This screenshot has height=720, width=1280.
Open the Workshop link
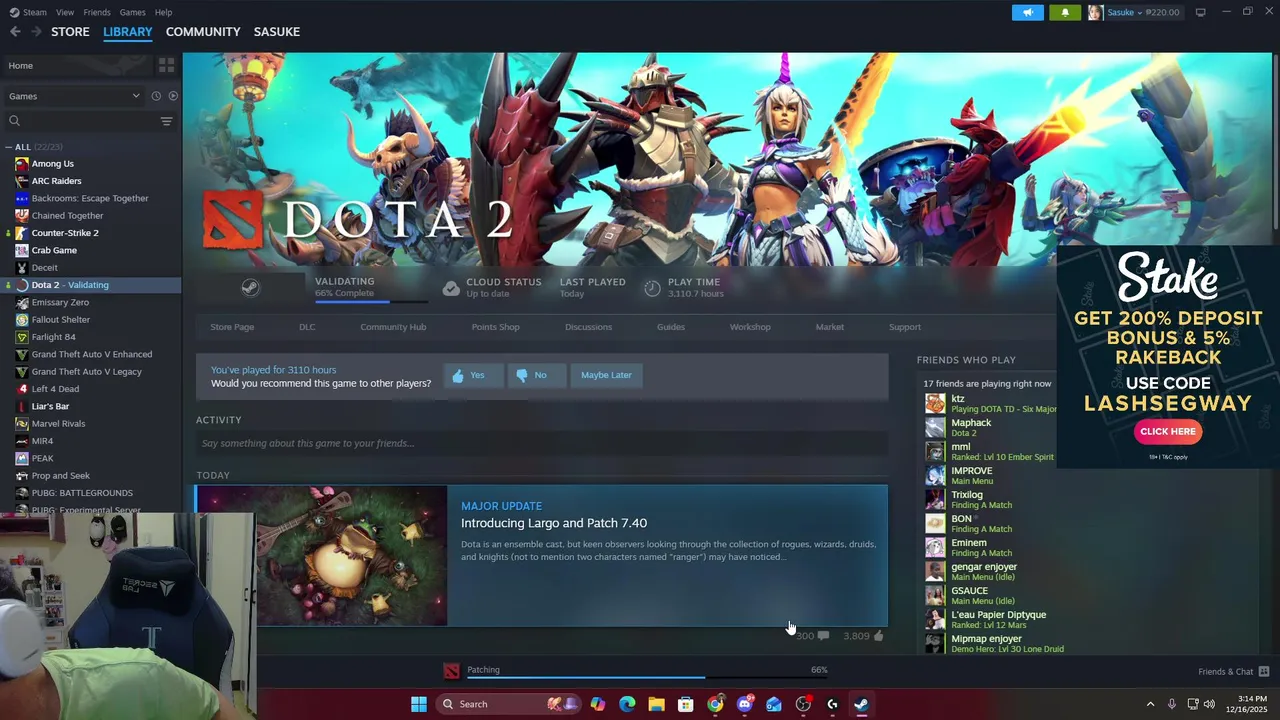tap(750, 327)
